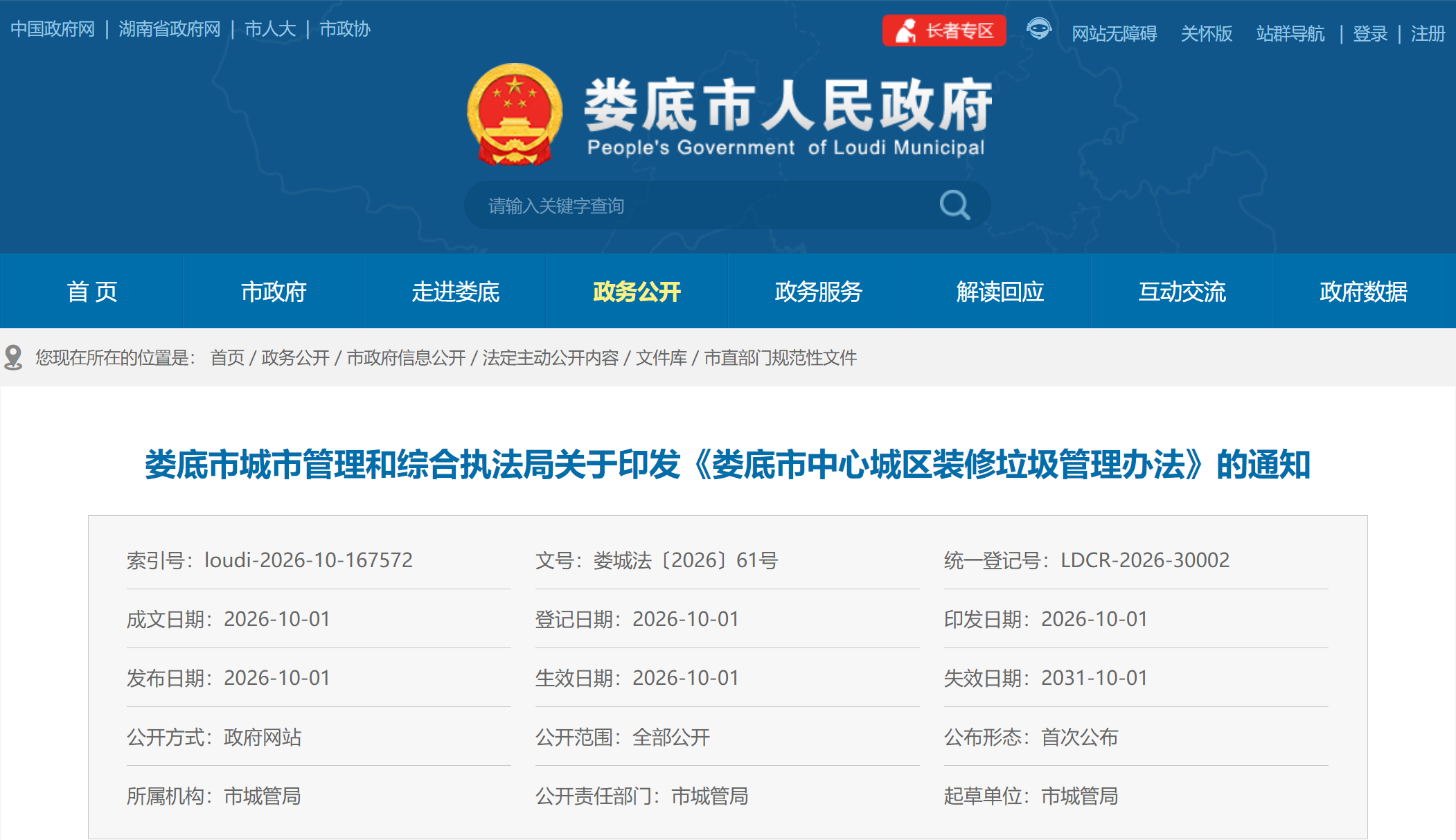Click index number loudi-2026-10-167572
The height and width of the screenshot is (840, 1456).
308,560
